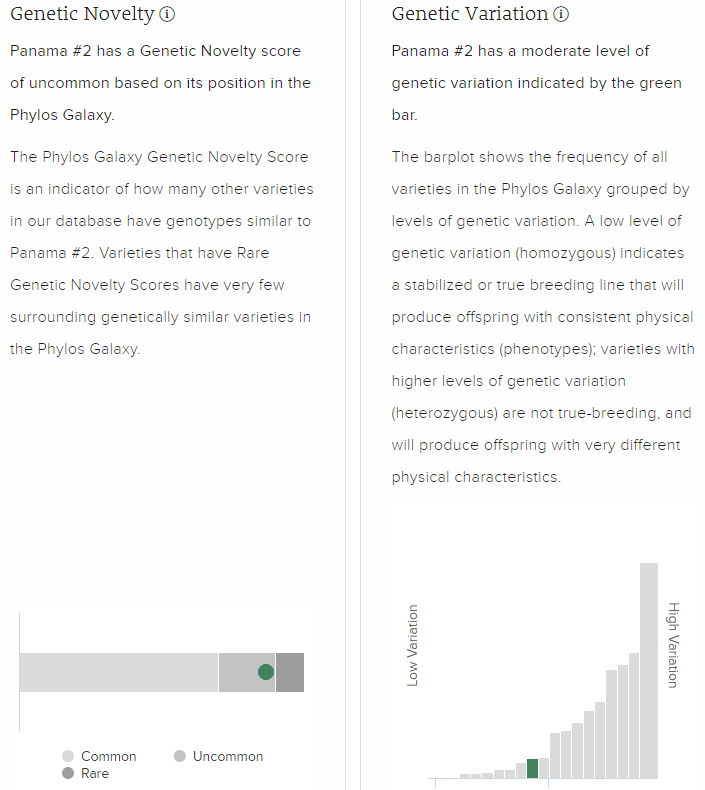Toggle the Common legend text label
Image resolution: width=705 pixels, height=790 pixels.
click(108, 757)
